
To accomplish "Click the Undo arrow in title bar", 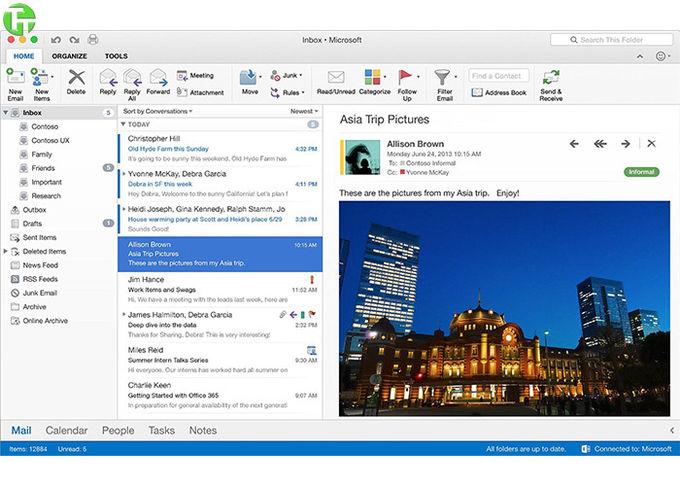I will click(56, 40).
